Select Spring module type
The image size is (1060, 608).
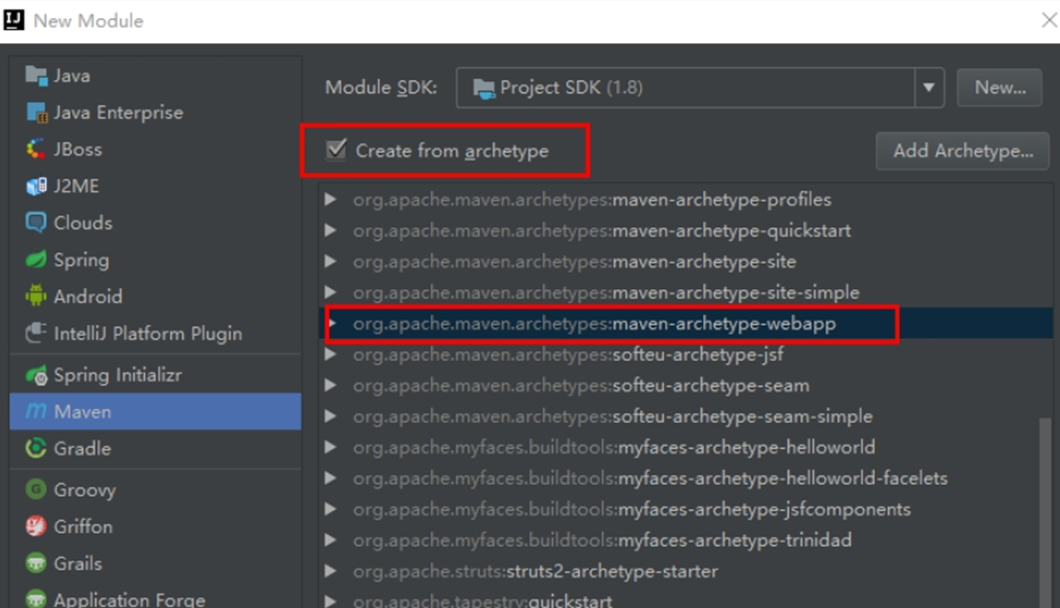[155, 260]
